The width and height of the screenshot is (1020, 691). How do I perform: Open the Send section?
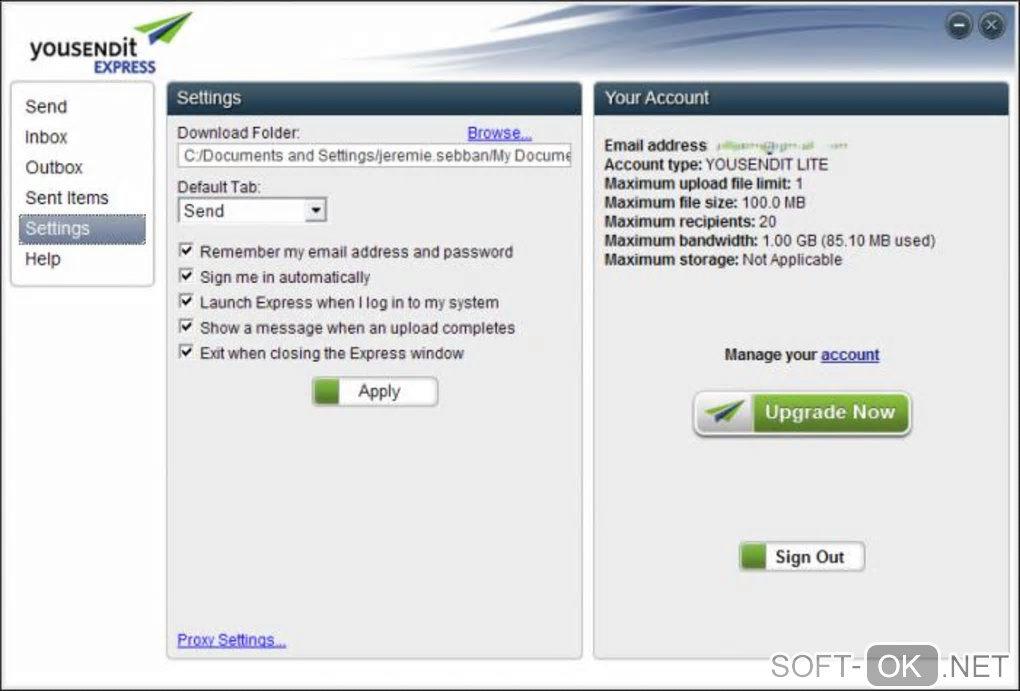click(46, 107)
